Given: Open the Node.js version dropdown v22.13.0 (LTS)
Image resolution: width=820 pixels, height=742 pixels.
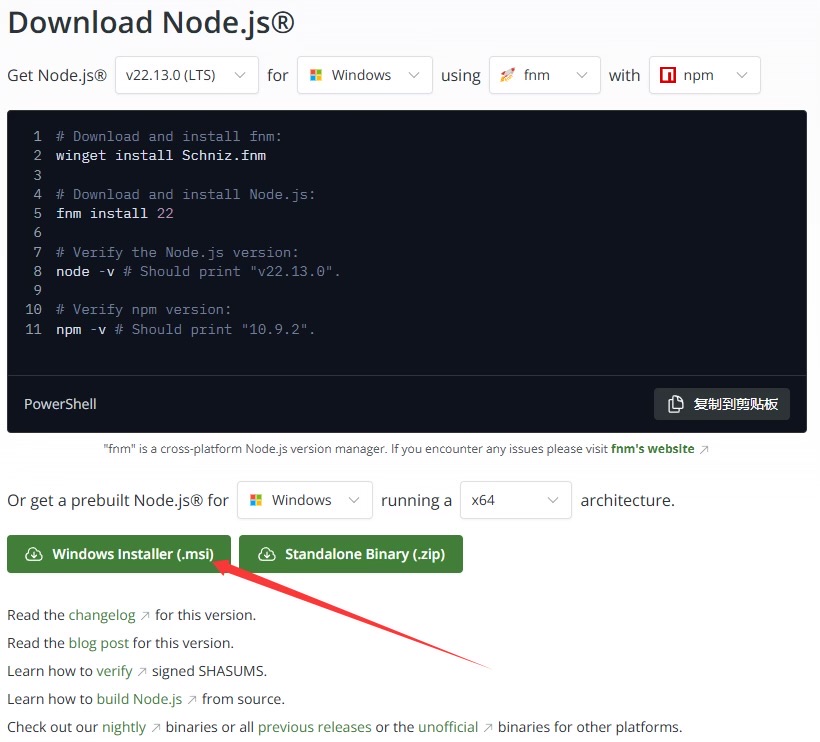Looking at the screenshot, I should 187,75.
